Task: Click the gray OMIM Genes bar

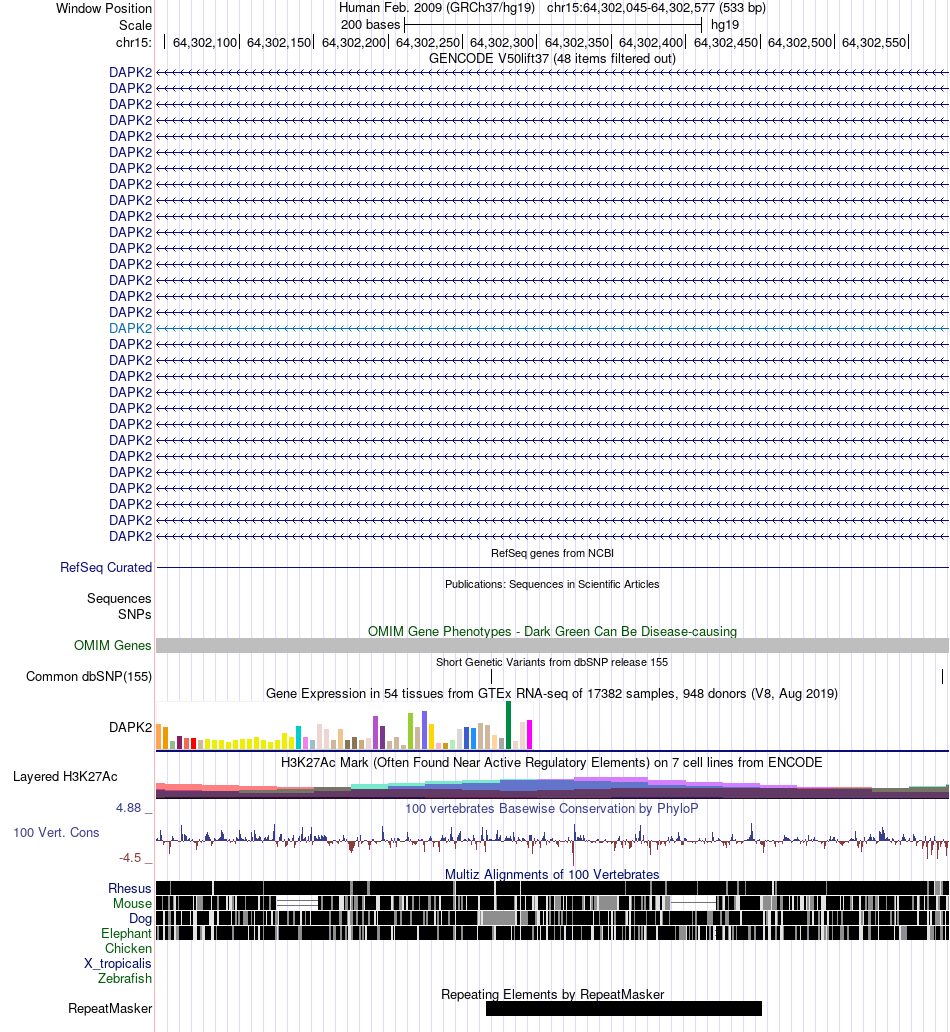Action: 552,646
